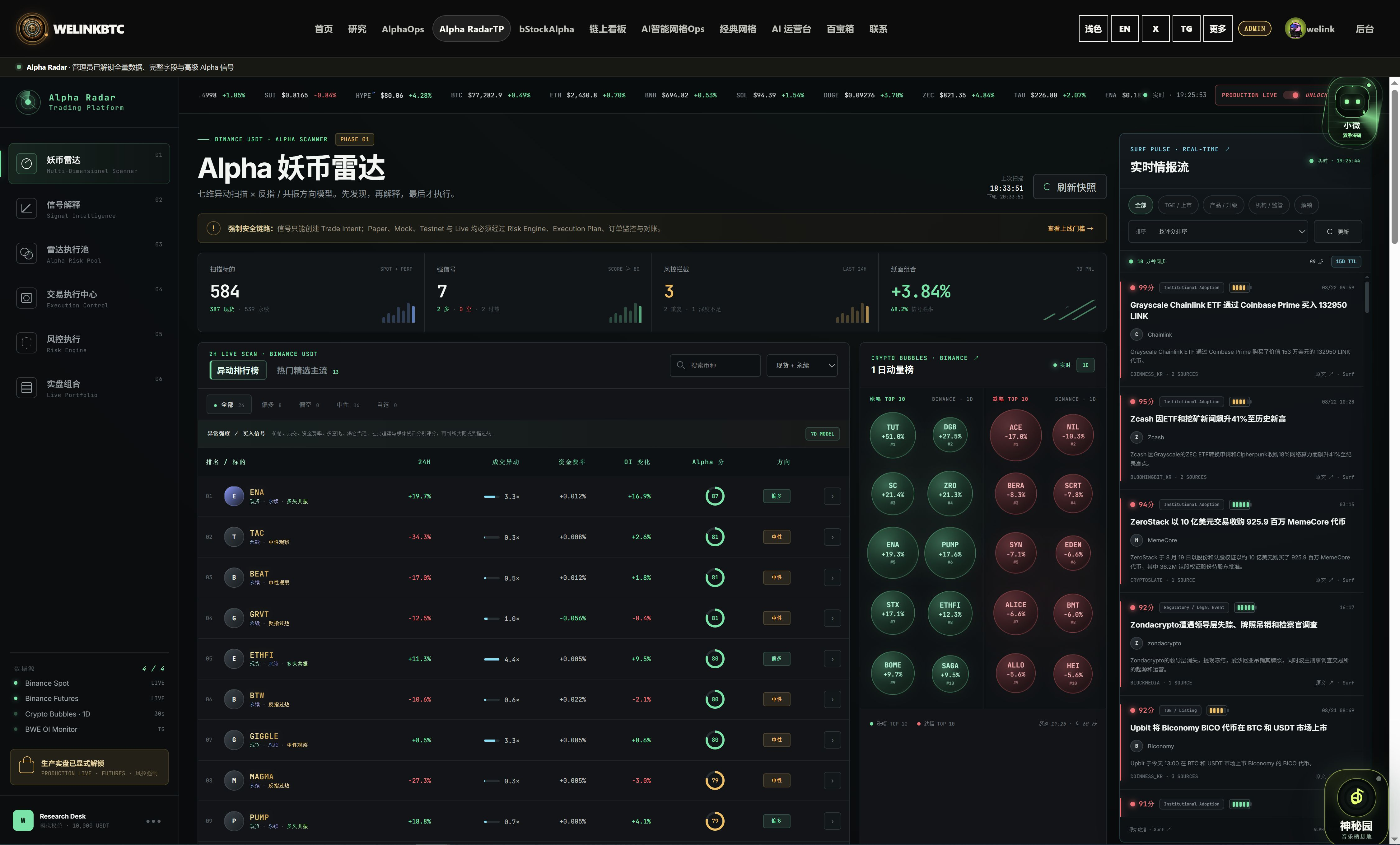Image resolution: width=1400 pixels, height=845 pixels.
Task: Click the 7D MODEL button
Action: tap(822, 434)
